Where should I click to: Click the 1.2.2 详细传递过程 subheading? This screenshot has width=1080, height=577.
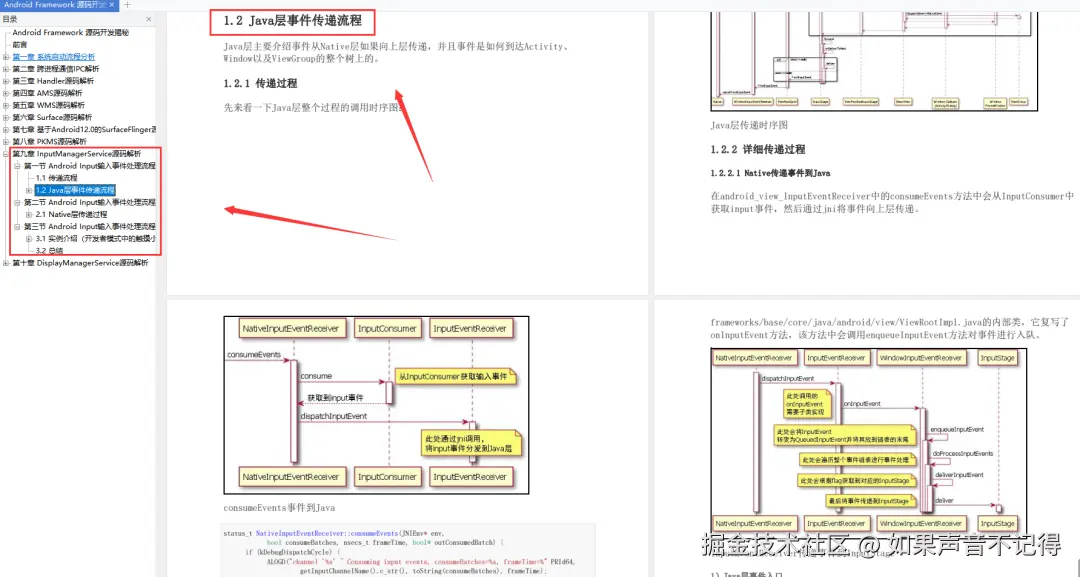click(x=758, y=149)
